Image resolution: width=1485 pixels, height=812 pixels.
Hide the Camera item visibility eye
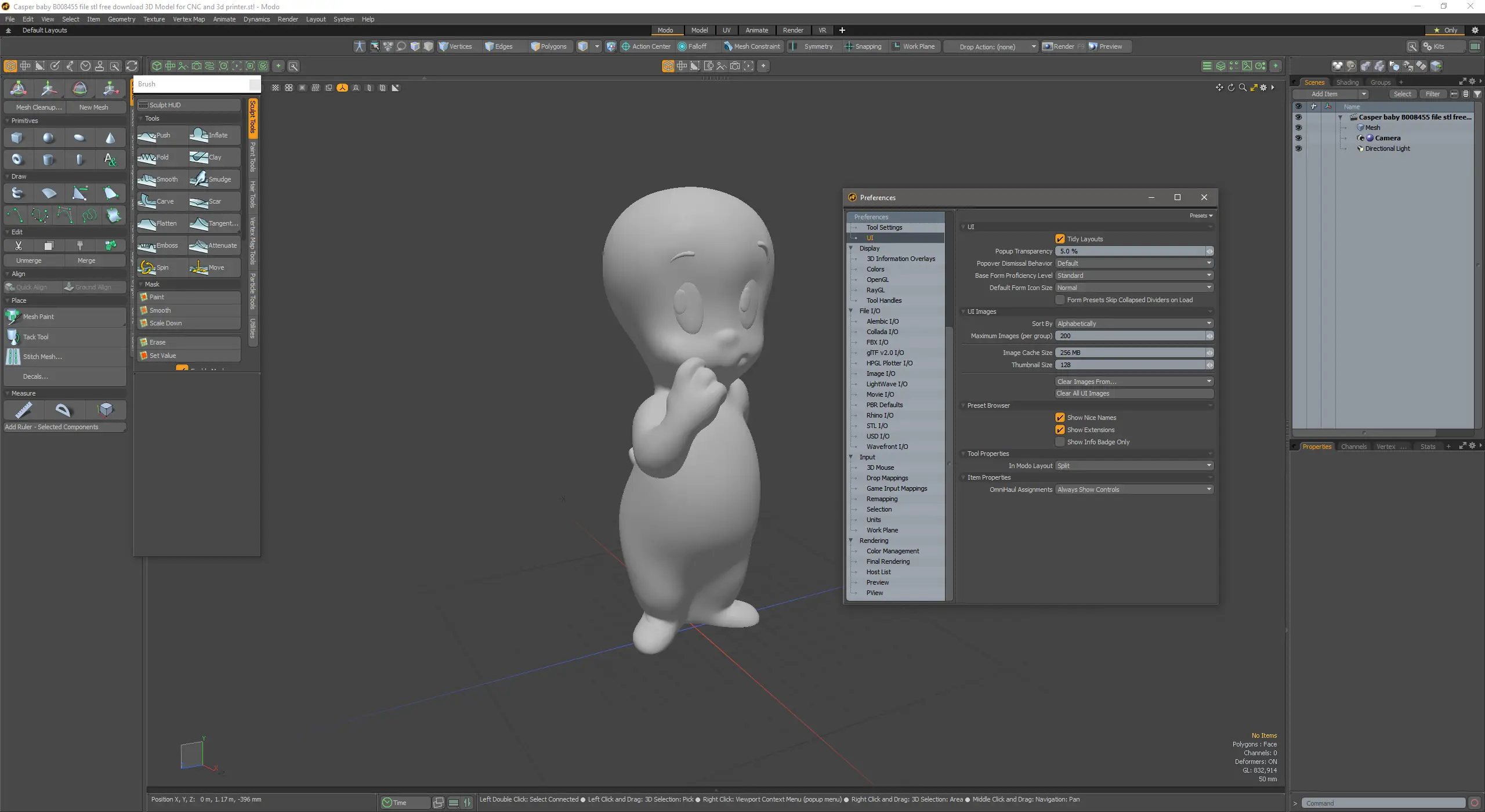[1298, 138]
